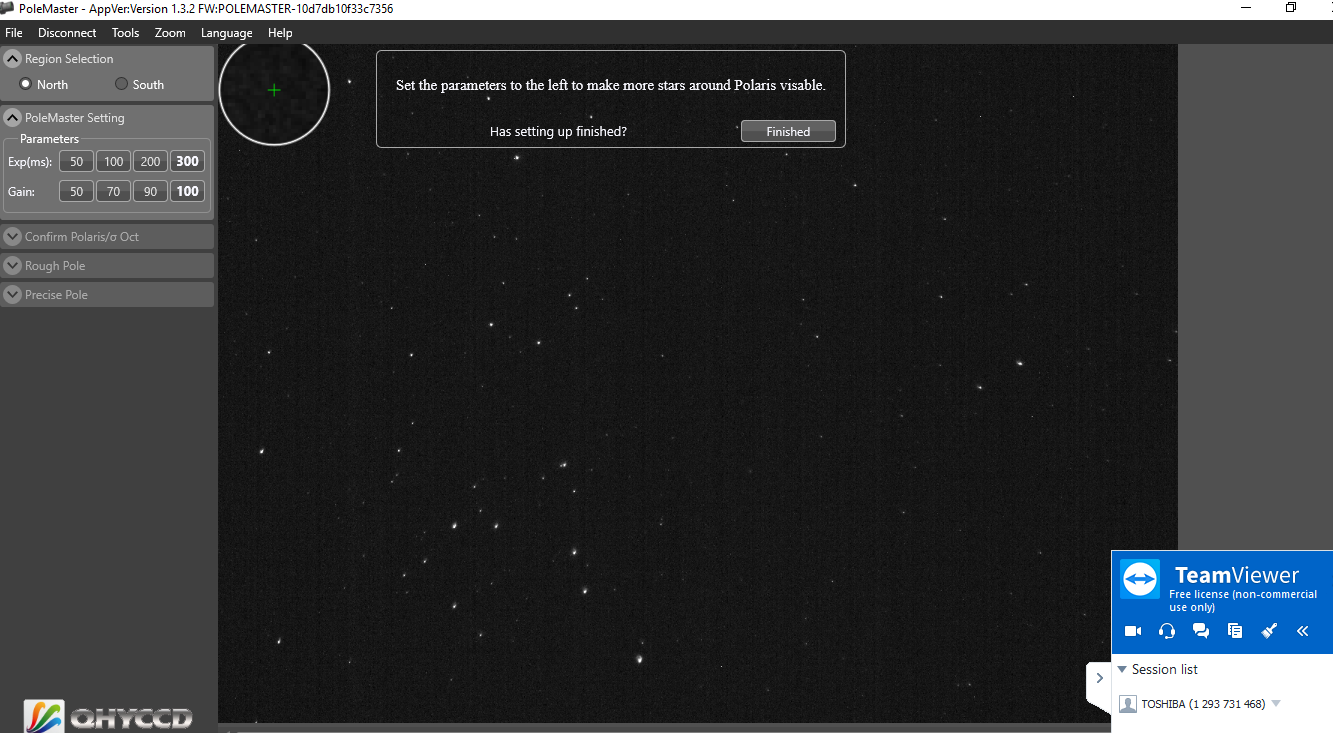Screen dimensions: 1333x733
Task: Set exposure to 200 ms
Action: (x=150, y=162)
